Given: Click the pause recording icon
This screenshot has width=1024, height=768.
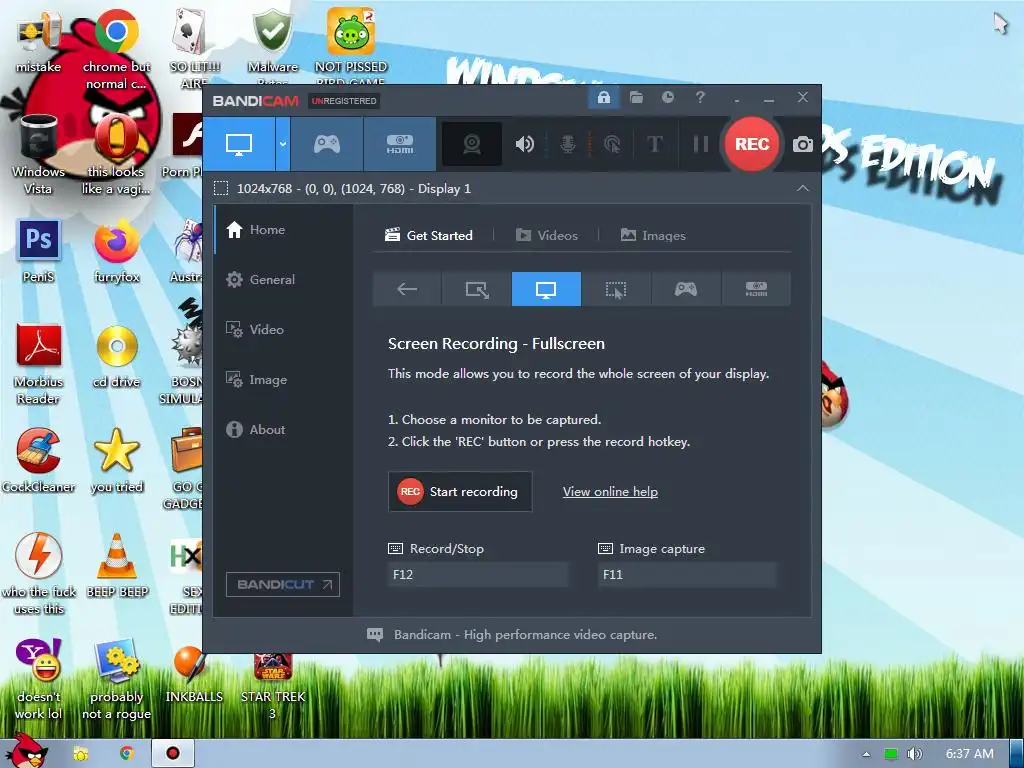Looking at the screenshot, I should pos(701,144).
